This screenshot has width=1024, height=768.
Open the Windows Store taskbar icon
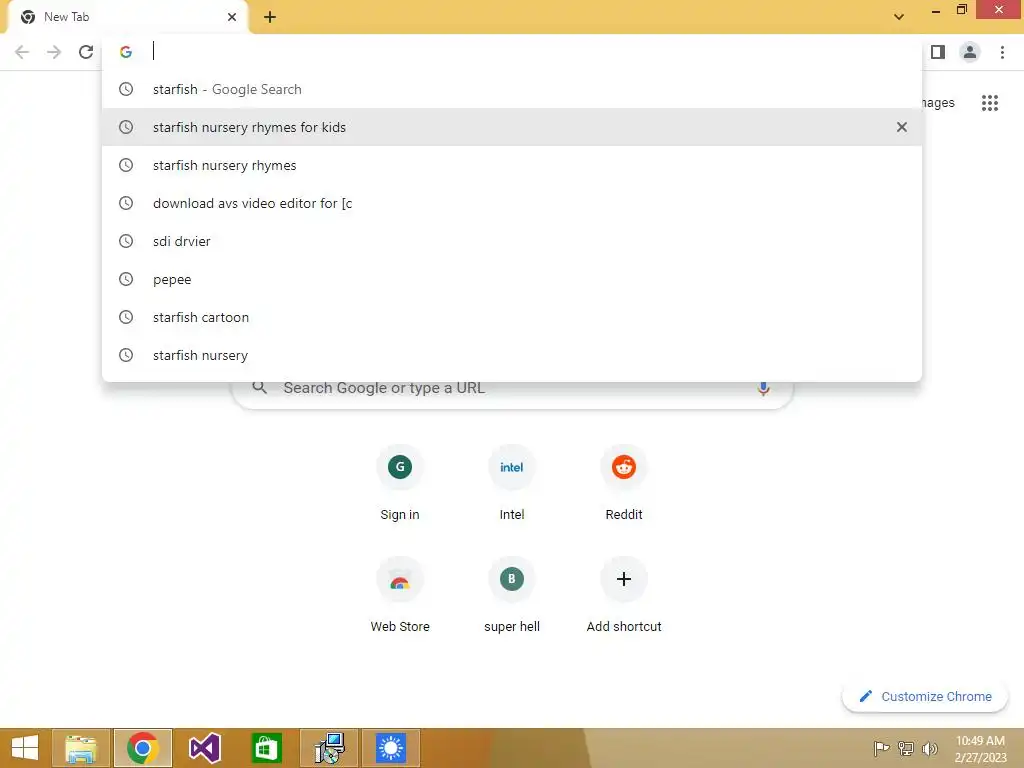point(266,748)
